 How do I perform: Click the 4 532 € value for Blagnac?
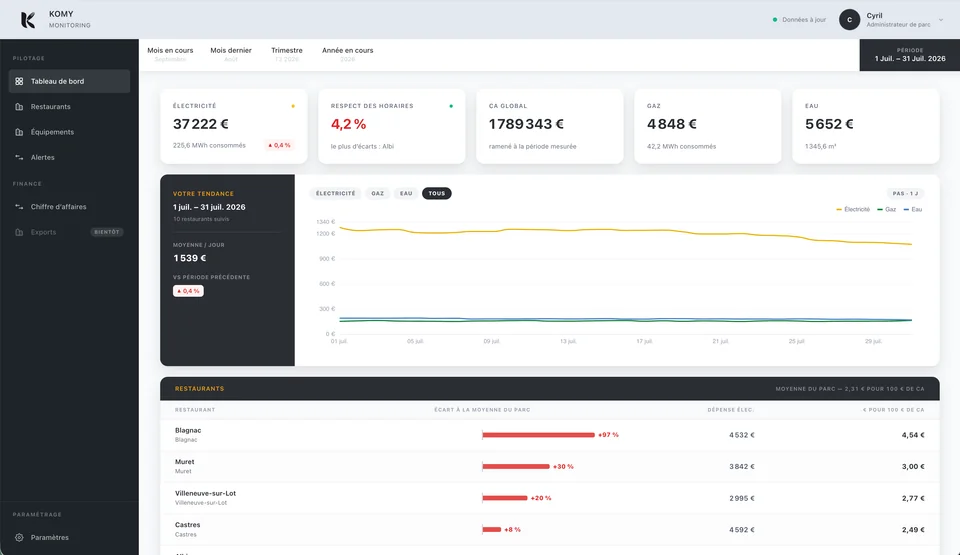pos(741,435)
